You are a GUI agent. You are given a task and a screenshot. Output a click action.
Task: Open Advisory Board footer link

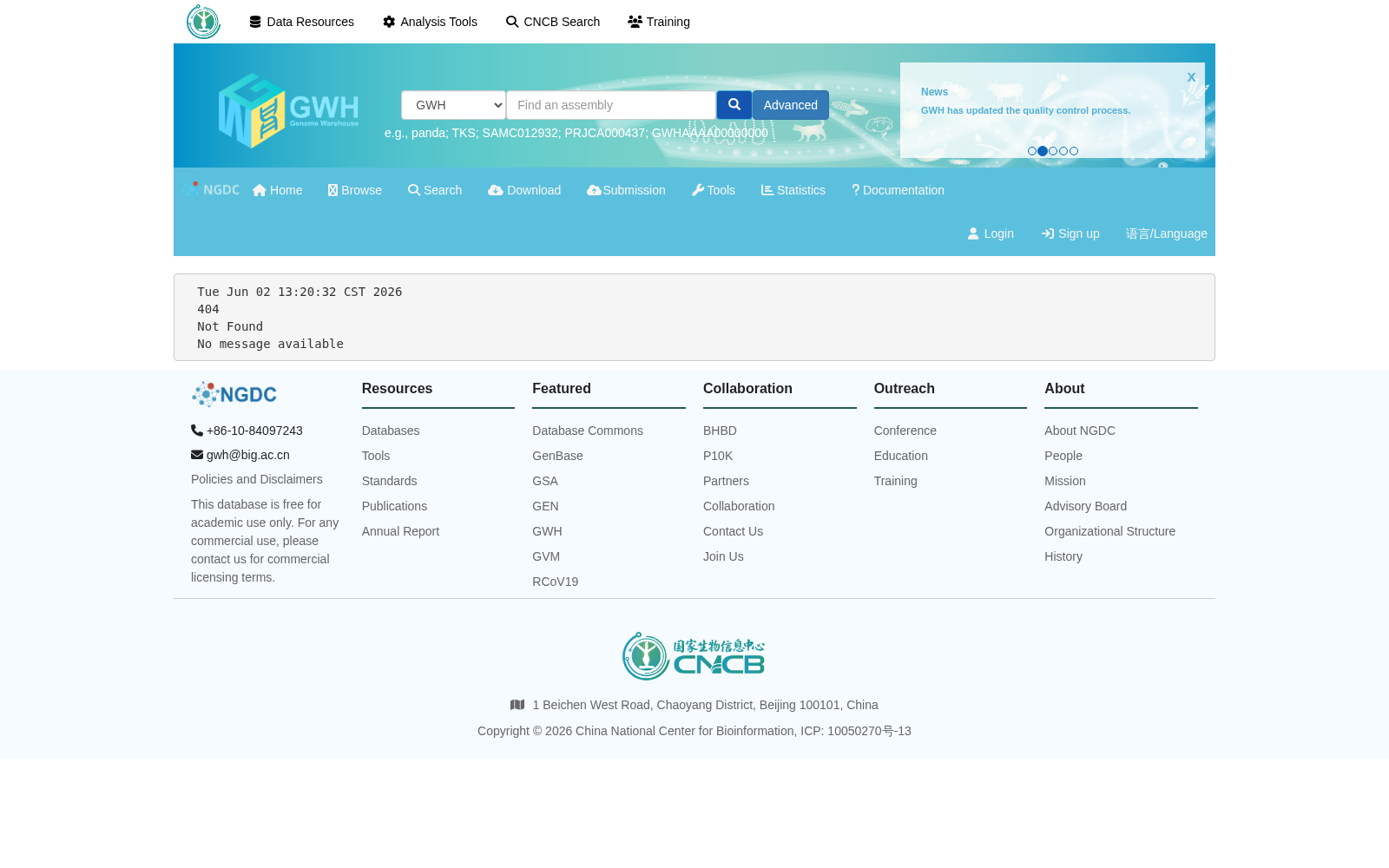click(x=1086, y=506)
